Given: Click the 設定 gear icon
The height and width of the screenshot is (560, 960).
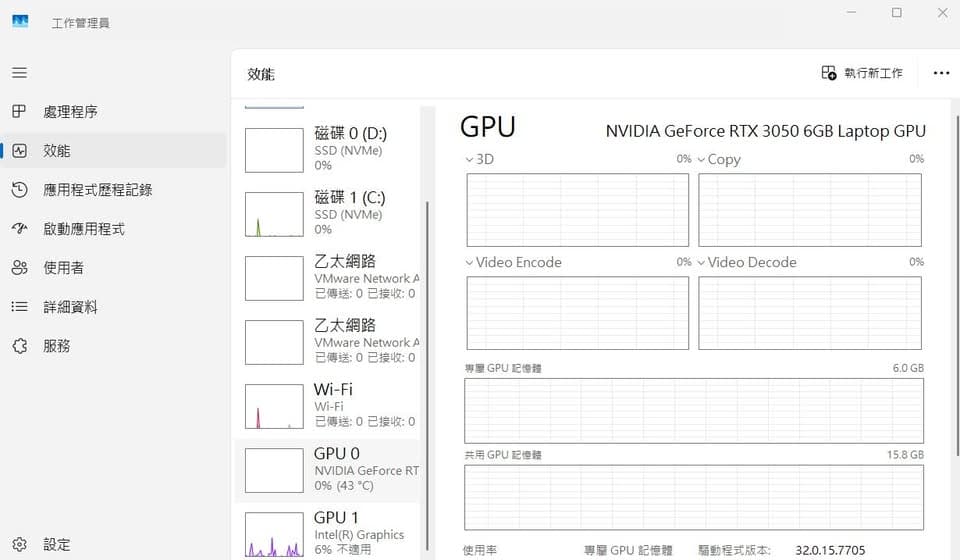Looking at the screenshot, I should (20, 544).
